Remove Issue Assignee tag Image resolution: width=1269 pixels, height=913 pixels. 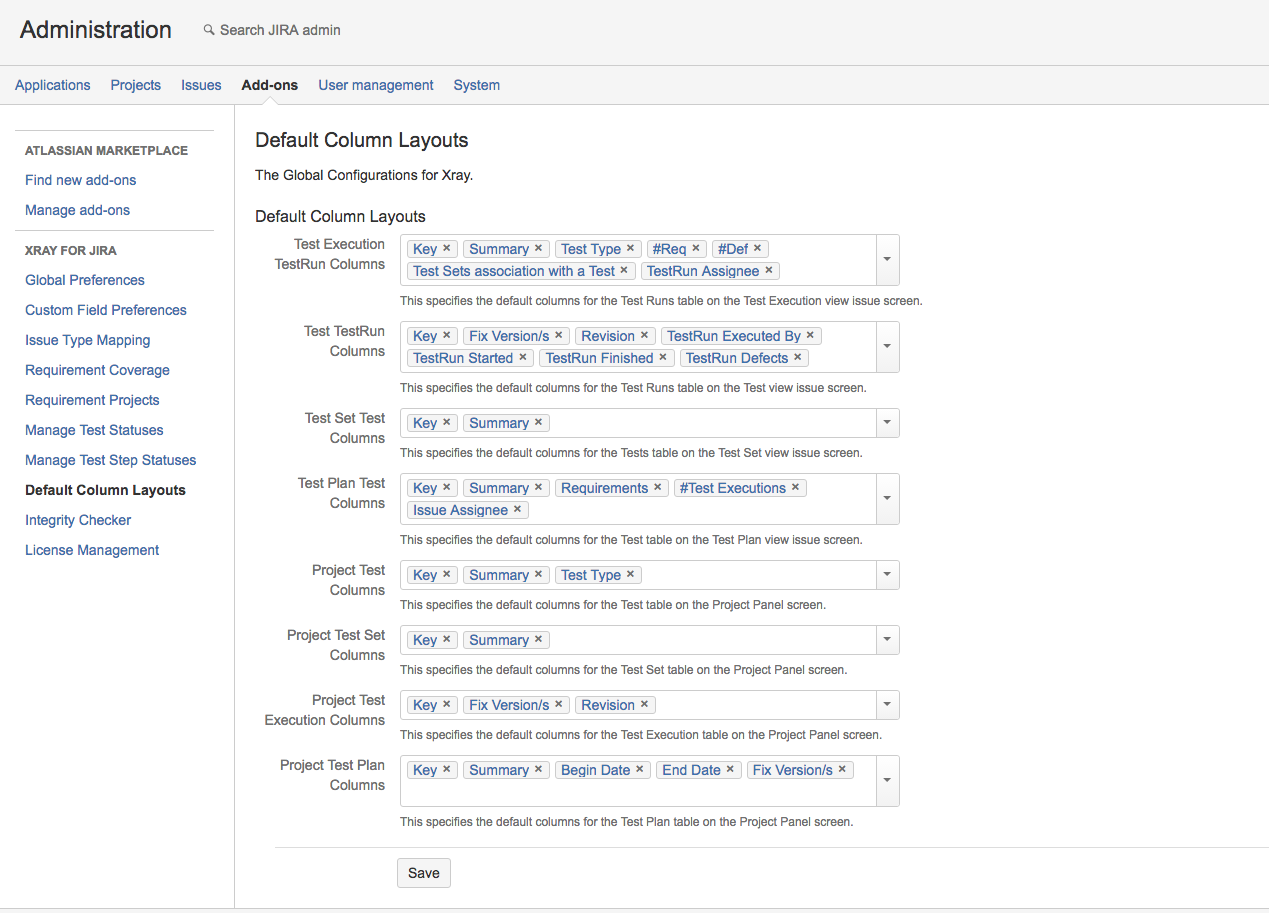tap(517, 509)
